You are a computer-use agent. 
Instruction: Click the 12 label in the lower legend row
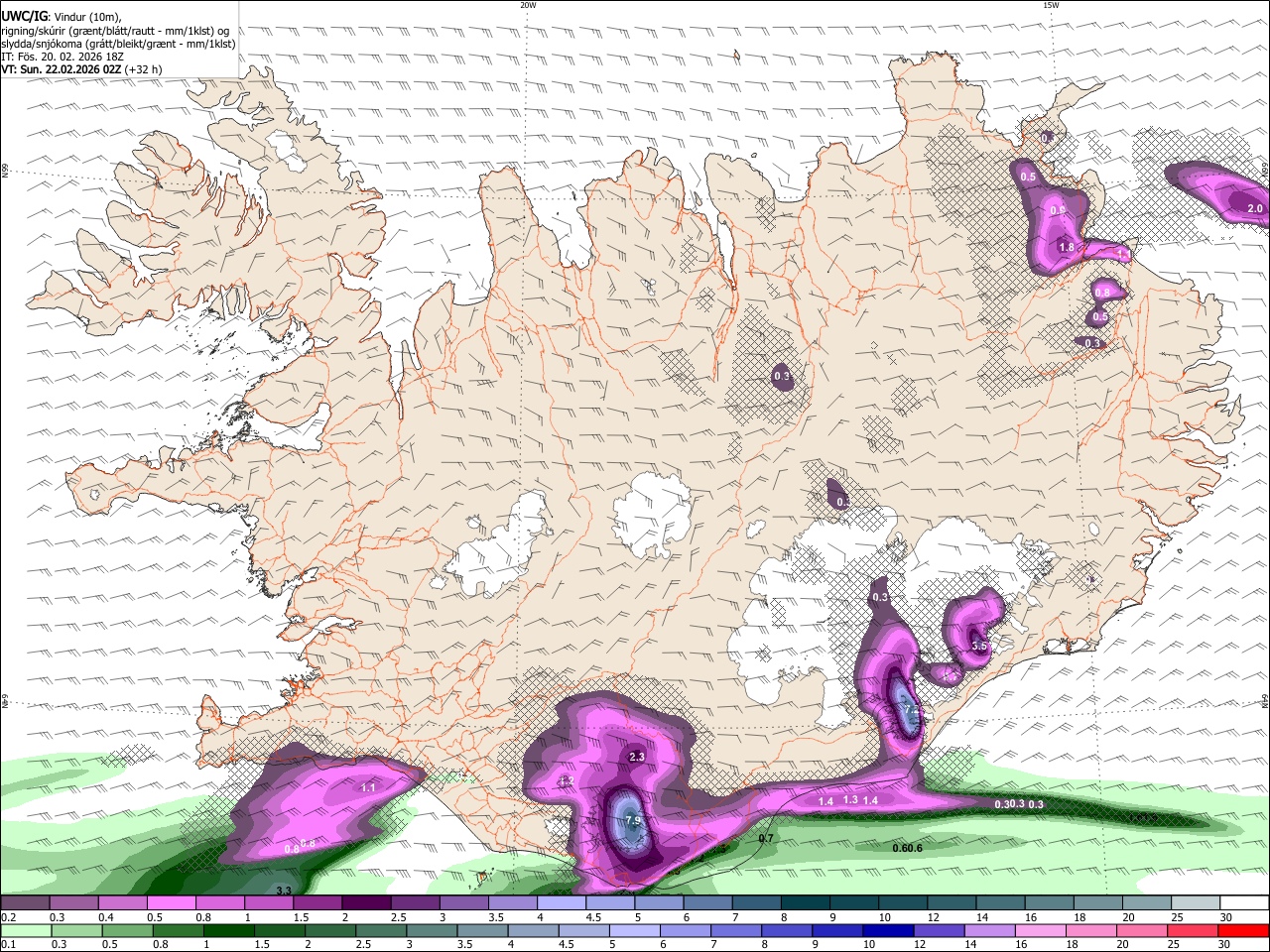click(920, 944)
